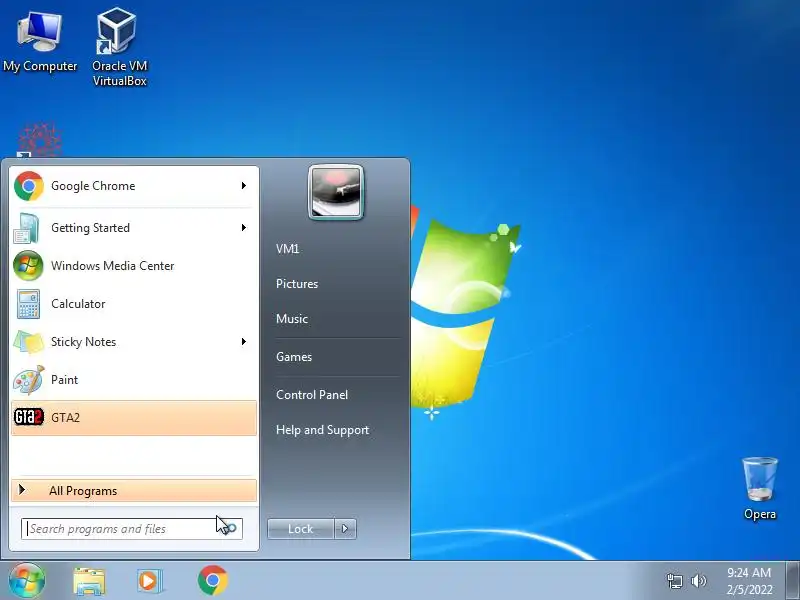Expand the All Programs list

[134, 491]
